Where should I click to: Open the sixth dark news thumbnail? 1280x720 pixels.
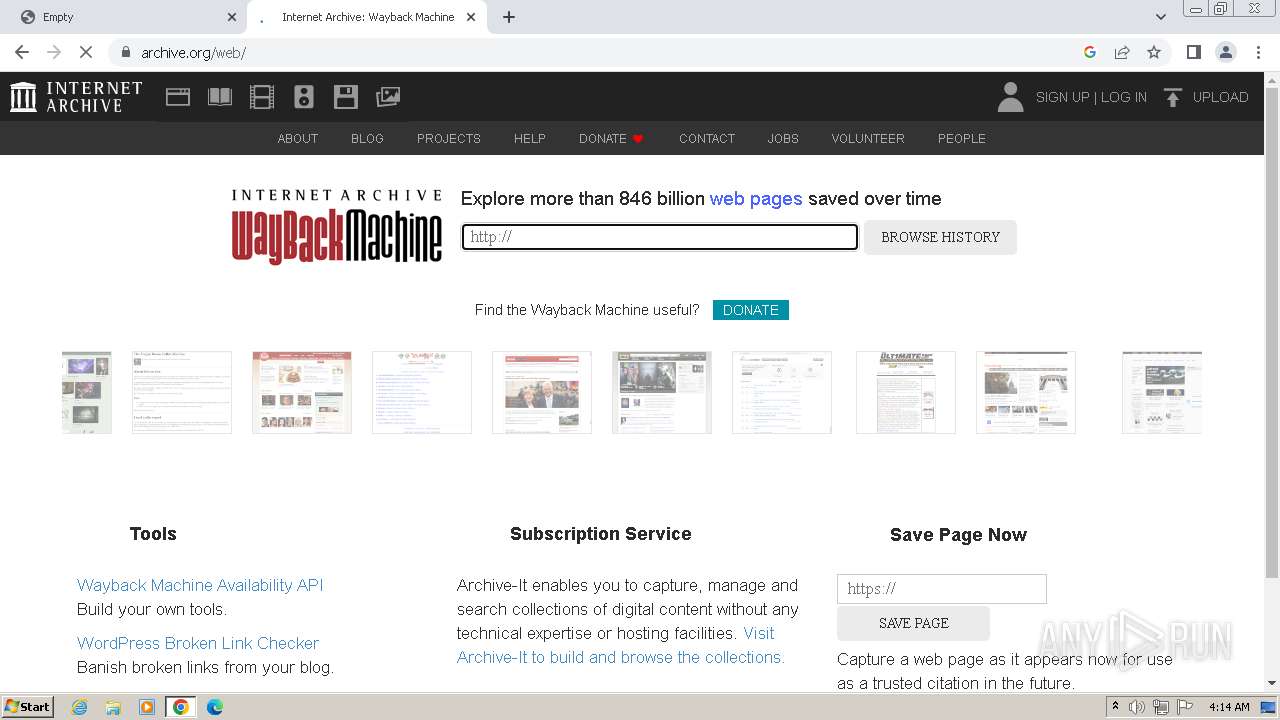pos(662,392)
